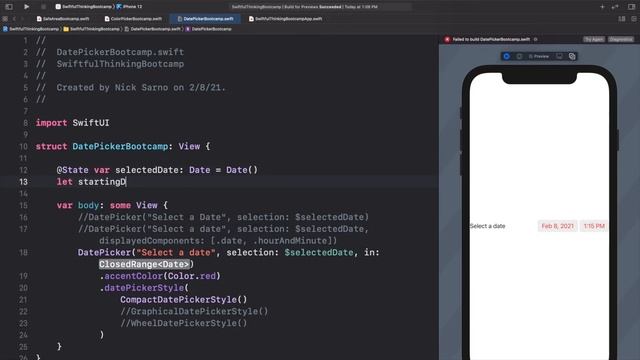
Task: Tap the Feb 8, 2021 date button
Action: coord(558,226)
